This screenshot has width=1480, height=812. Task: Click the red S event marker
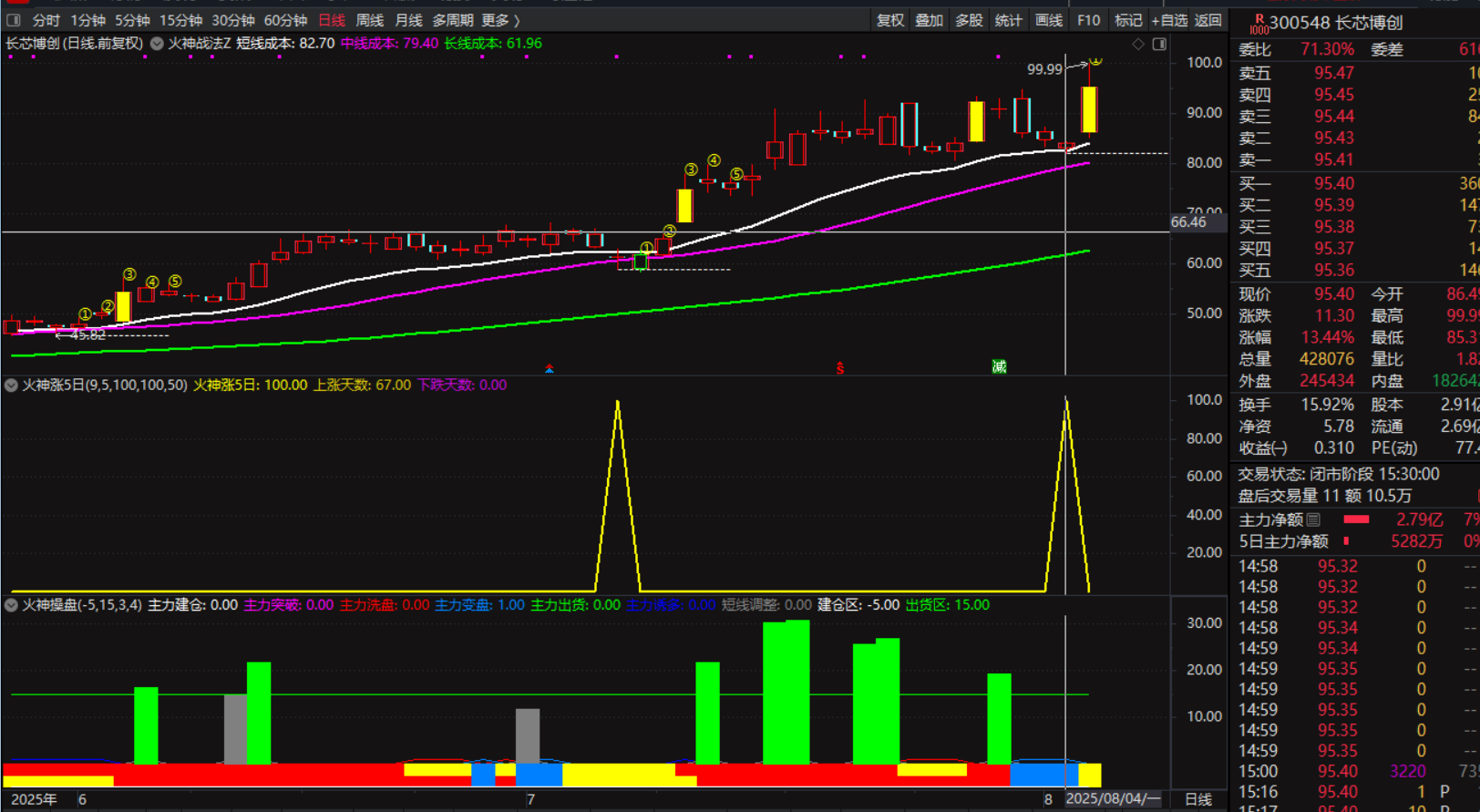[x=840, y=368]
